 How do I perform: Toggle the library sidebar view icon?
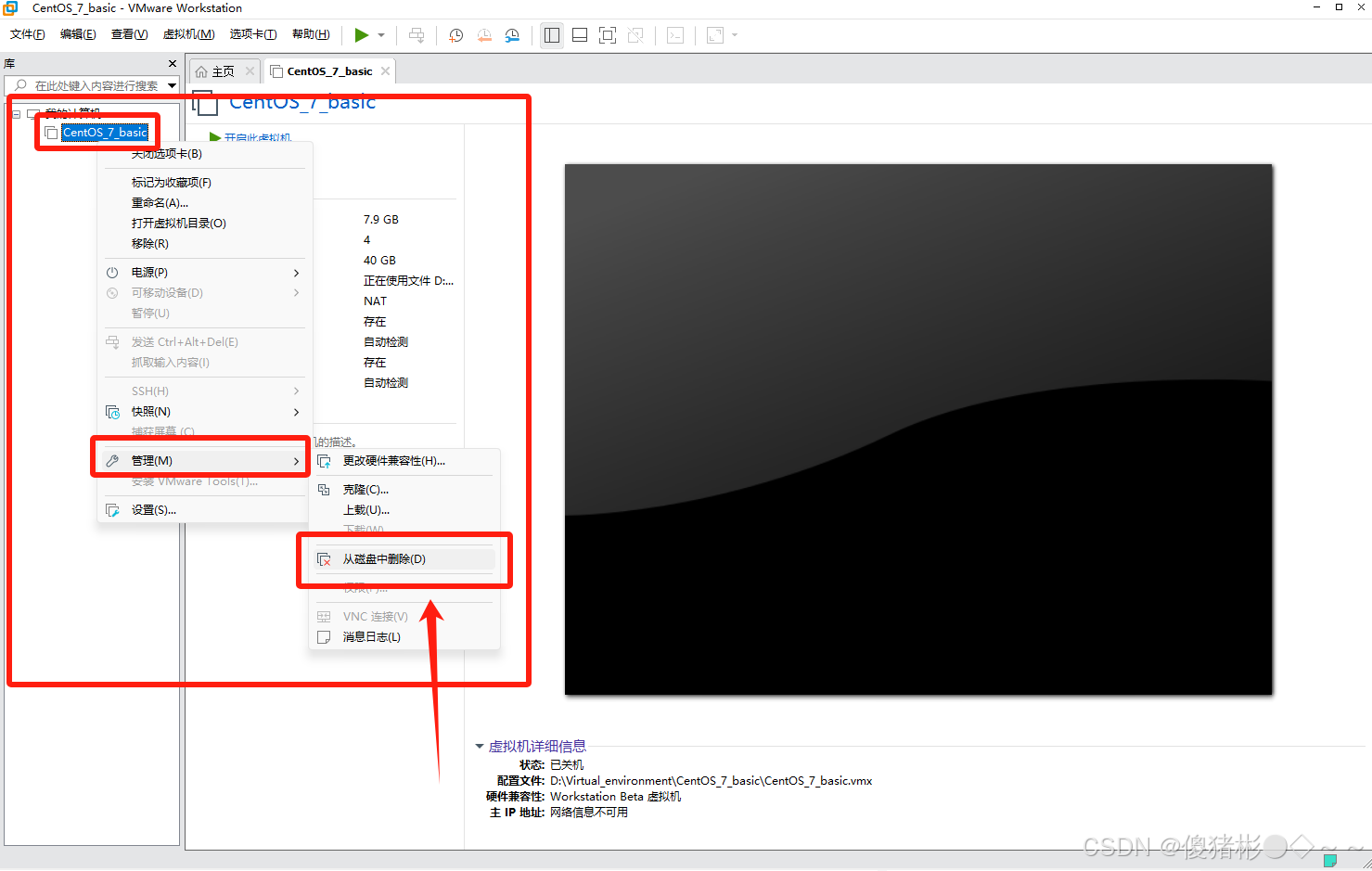(x=552, y=35)
